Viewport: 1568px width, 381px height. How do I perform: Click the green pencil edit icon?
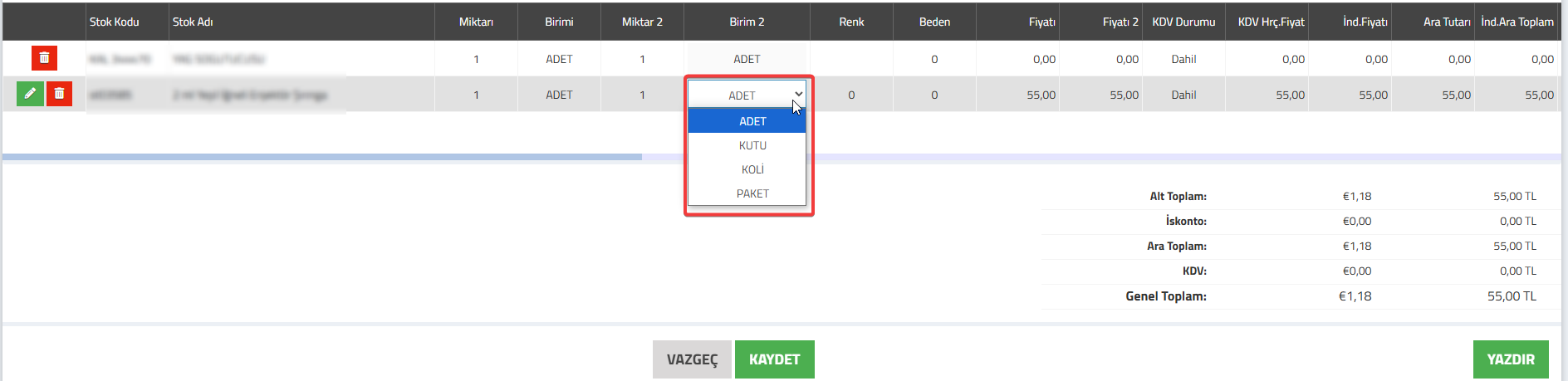(x=30, y=94)
